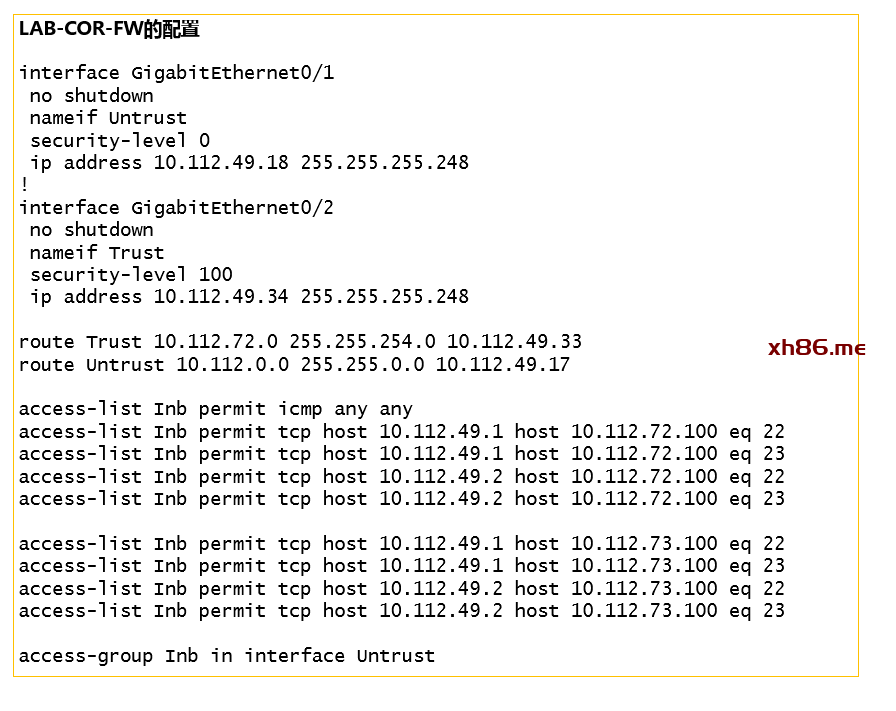The image size is (896, 711).
Task: Select the interface GigabitEthernet0/1 line
Action: pos(176,73)
